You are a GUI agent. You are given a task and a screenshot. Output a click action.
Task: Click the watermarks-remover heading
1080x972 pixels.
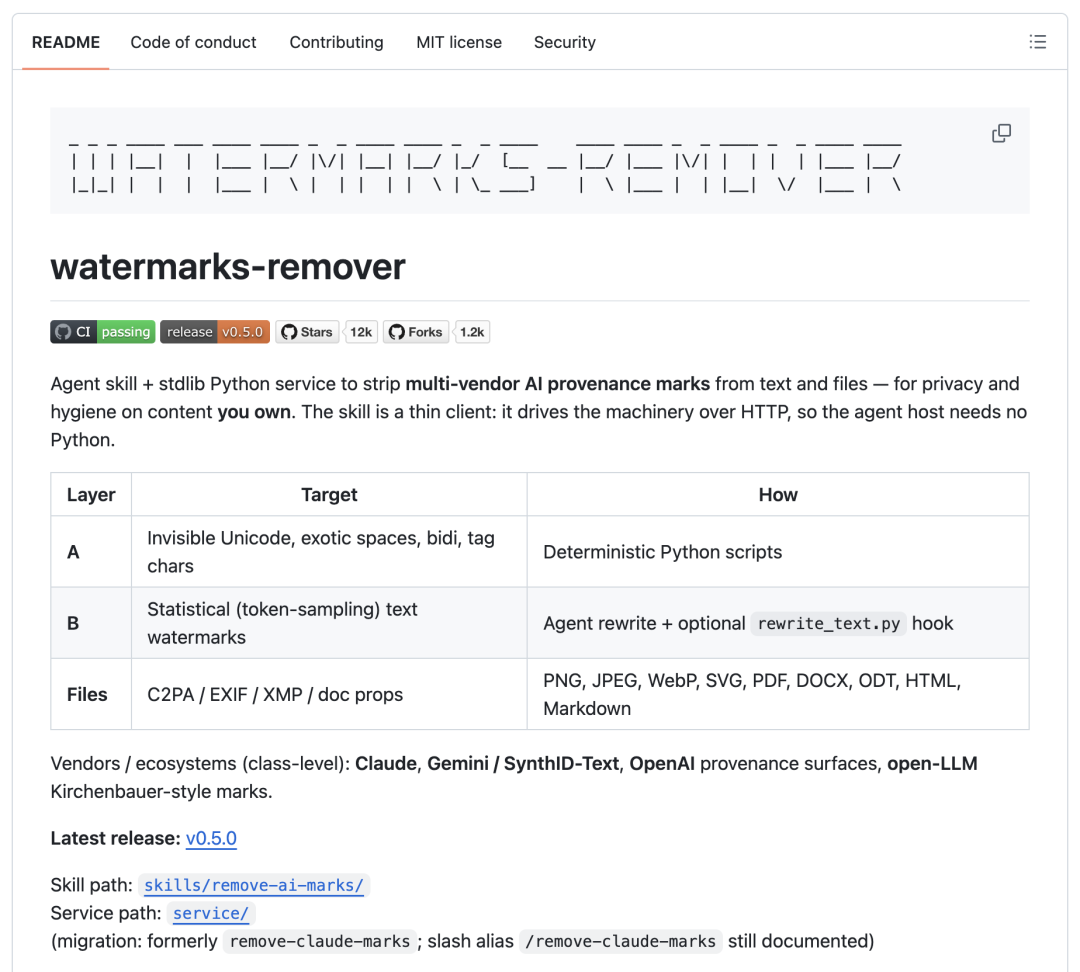point(228,267)
